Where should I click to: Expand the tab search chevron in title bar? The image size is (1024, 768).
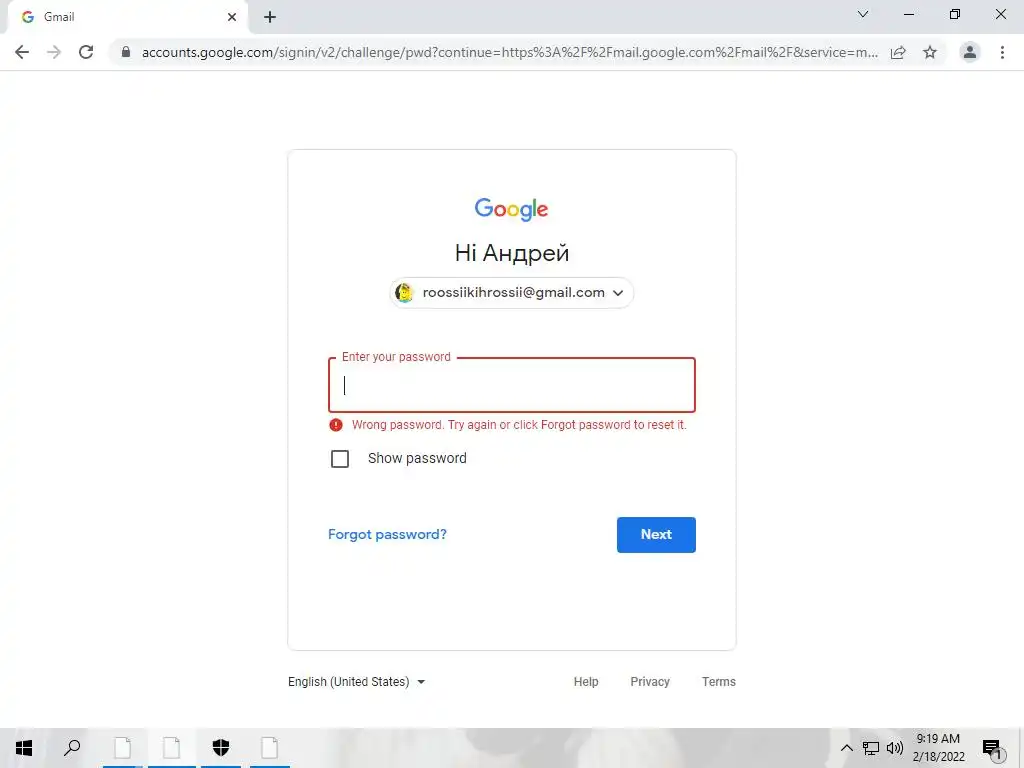[863, 14]
